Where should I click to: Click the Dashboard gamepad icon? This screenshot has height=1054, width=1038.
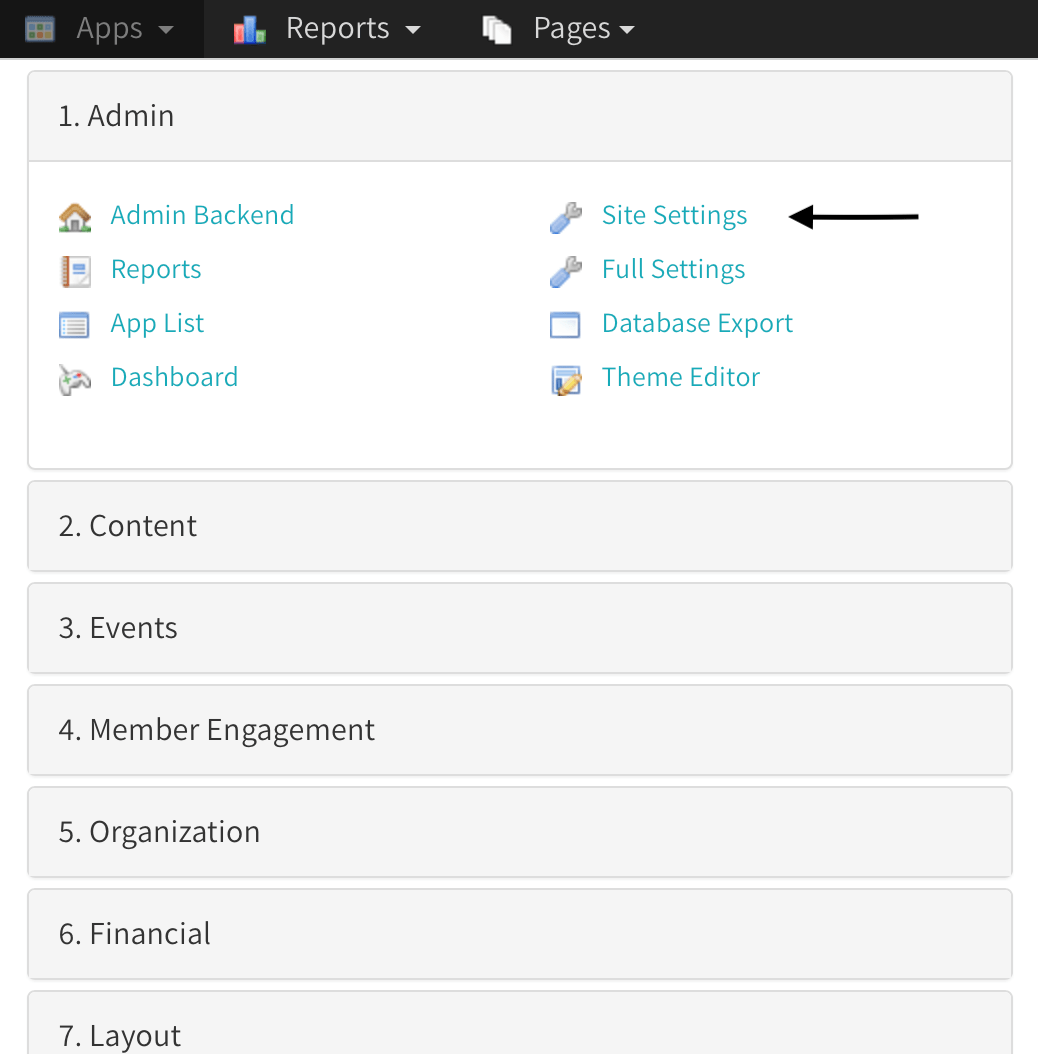[75, 376]
